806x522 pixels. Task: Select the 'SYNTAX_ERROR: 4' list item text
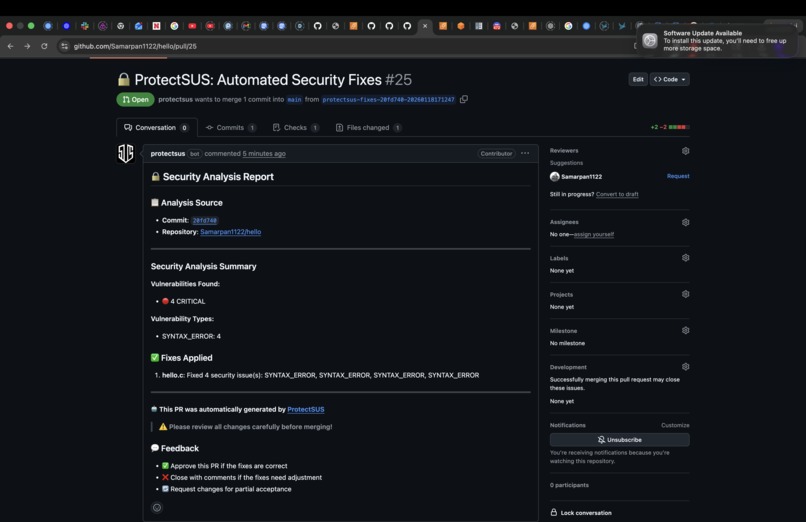point(191,336)
